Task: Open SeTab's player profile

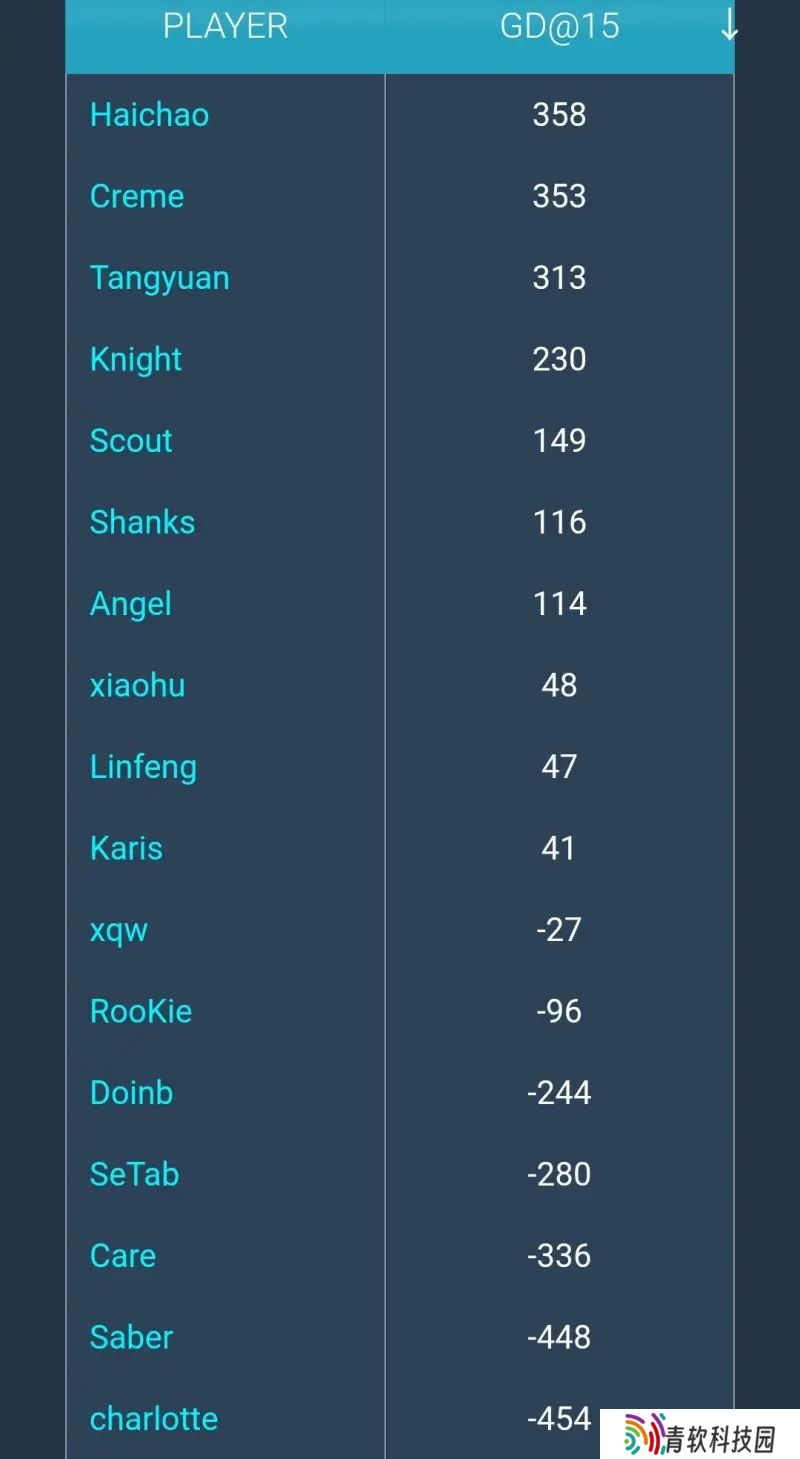Action: pos(134,1174)
